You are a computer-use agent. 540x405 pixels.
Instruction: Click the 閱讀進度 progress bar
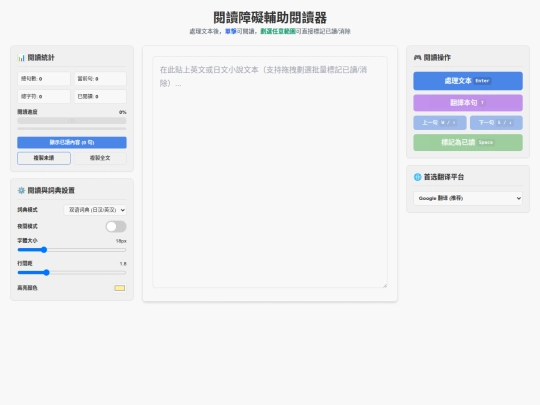pyautogui.click(x=72, y=121)
